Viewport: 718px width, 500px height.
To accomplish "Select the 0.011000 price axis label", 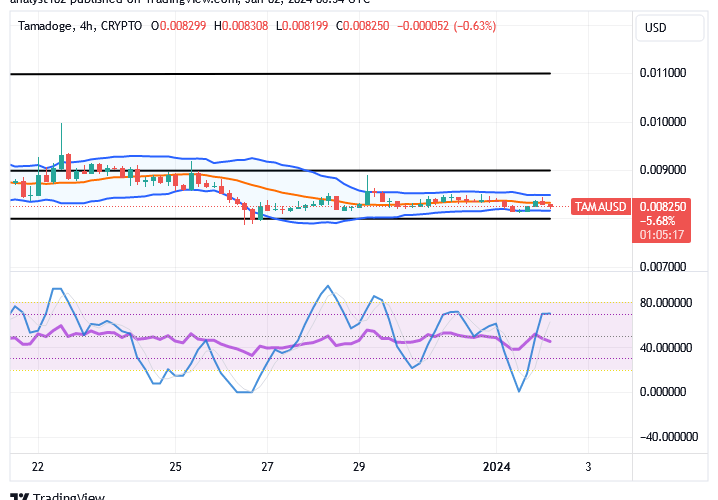I will coord(663,73).
